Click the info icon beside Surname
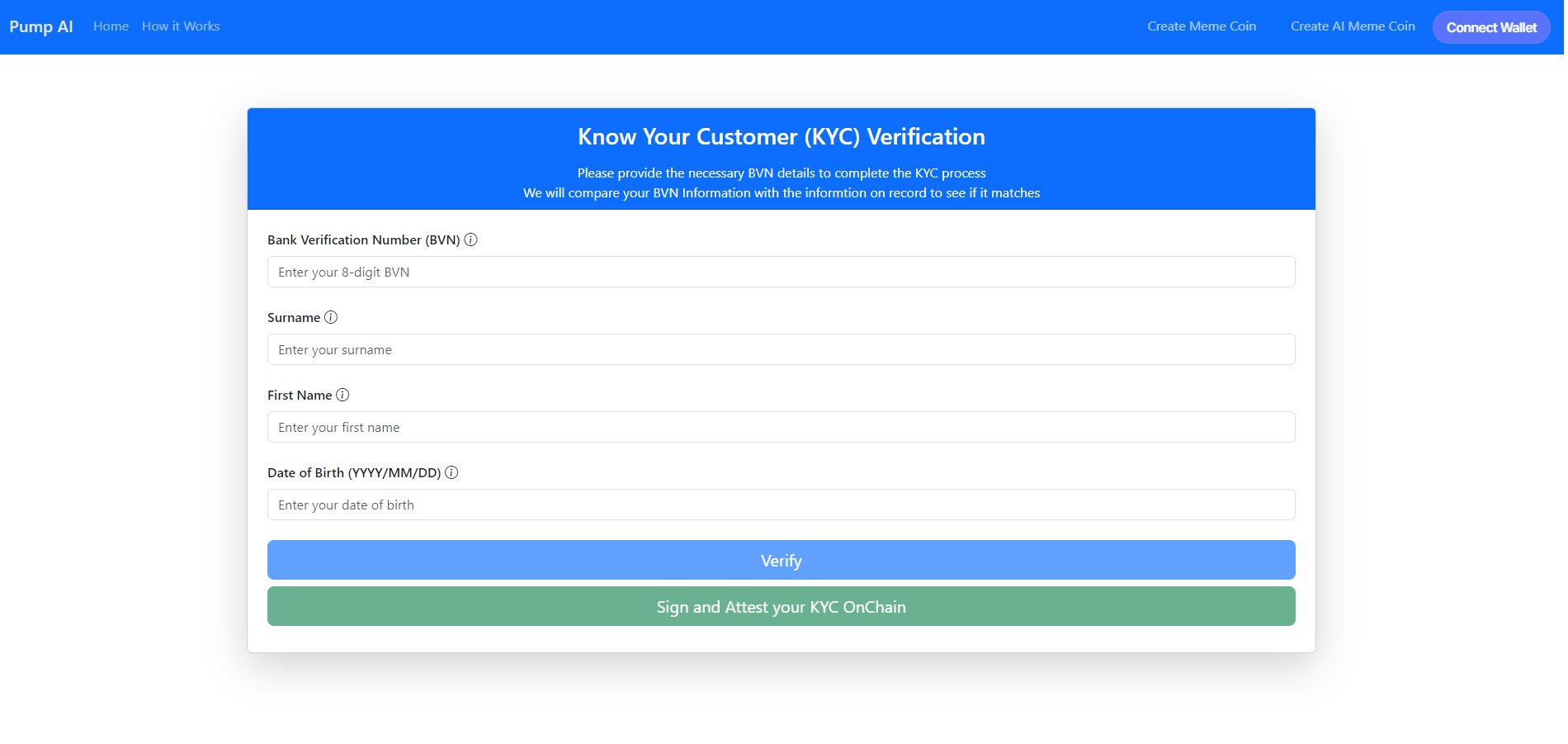Viewport: 1568px width, 744px height. (x=331, y=317)
